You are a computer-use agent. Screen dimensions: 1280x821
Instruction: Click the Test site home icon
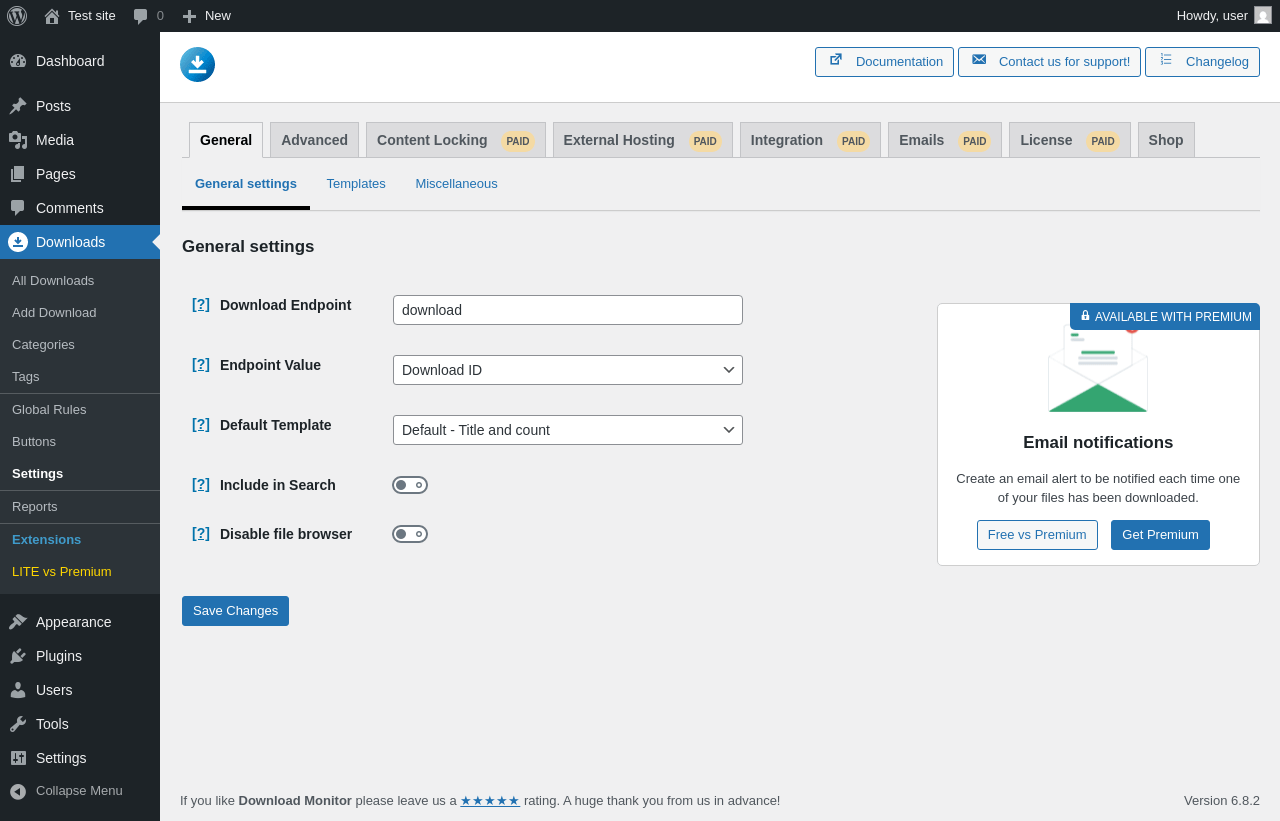(x=52, y=16)
